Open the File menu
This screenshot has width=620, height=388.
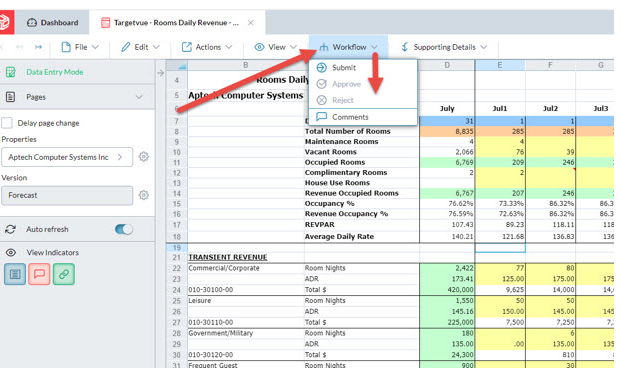coord(80,47)
